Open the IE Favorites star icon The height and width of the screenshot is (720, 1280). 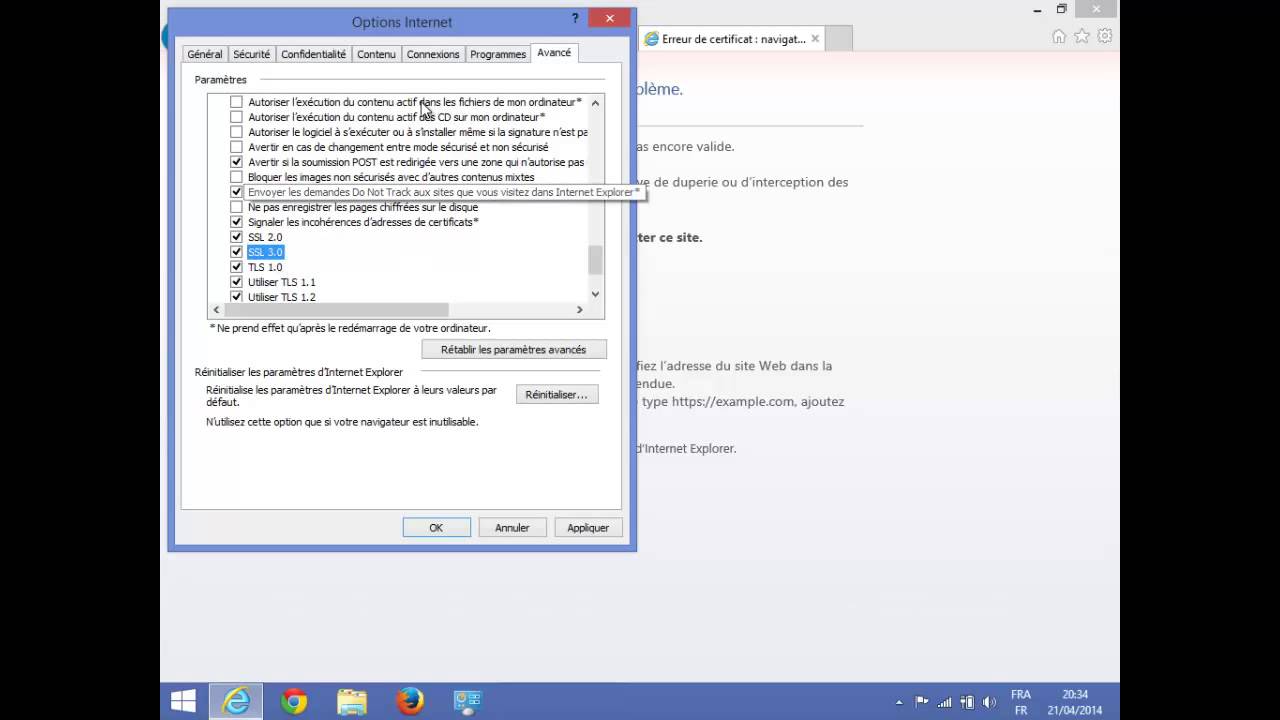[1082, 36]
